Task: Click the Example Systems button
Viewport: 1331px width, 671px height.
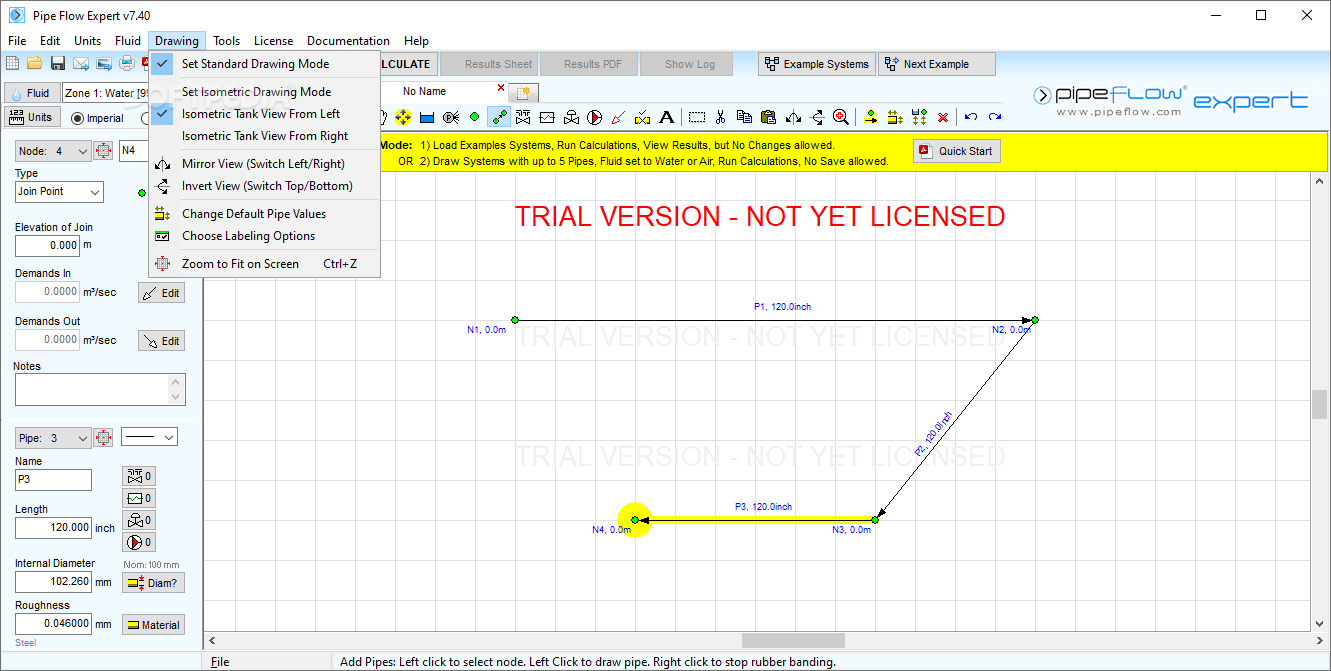Action: 817,64
